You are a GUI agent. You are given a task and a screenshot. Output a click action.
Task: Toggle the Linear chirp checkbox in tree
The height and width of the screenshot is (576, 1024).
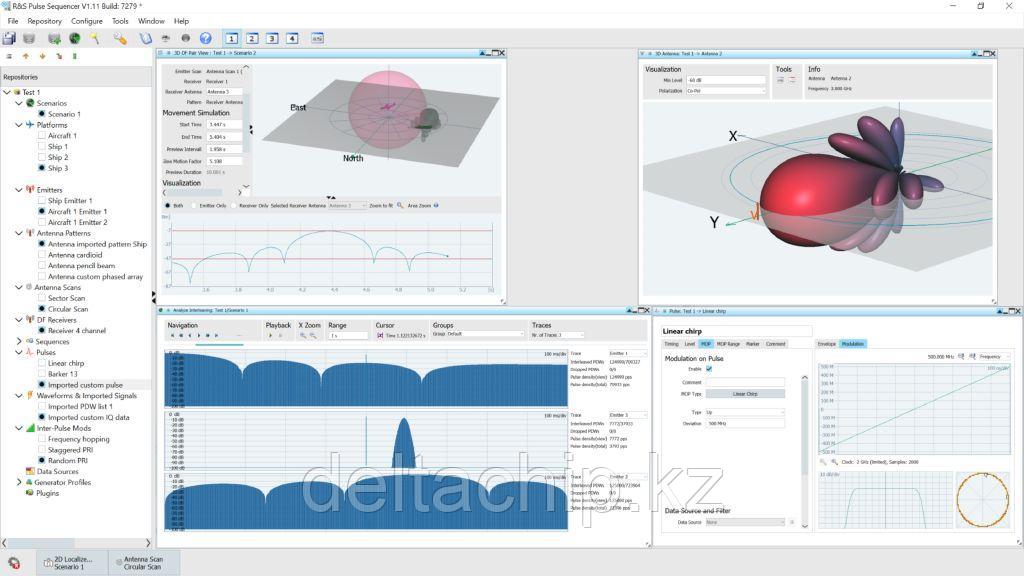click(42, 363)
